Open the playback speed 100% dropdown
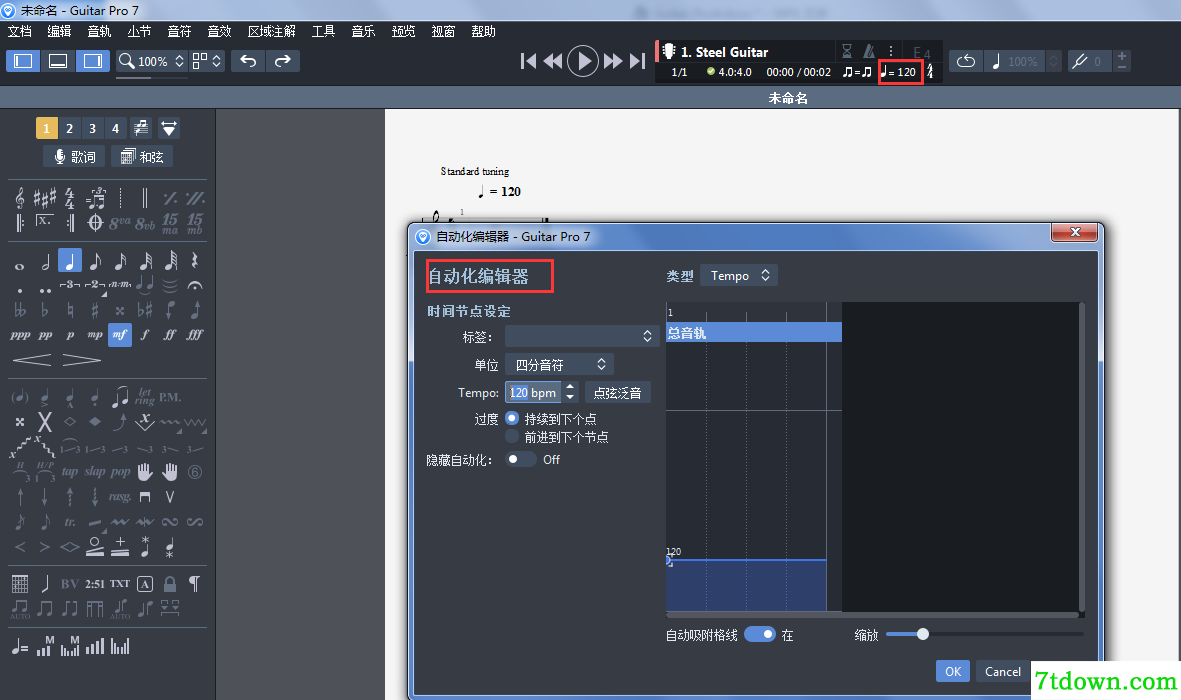The image size is (1181, 700). [x=1023, y=61]
